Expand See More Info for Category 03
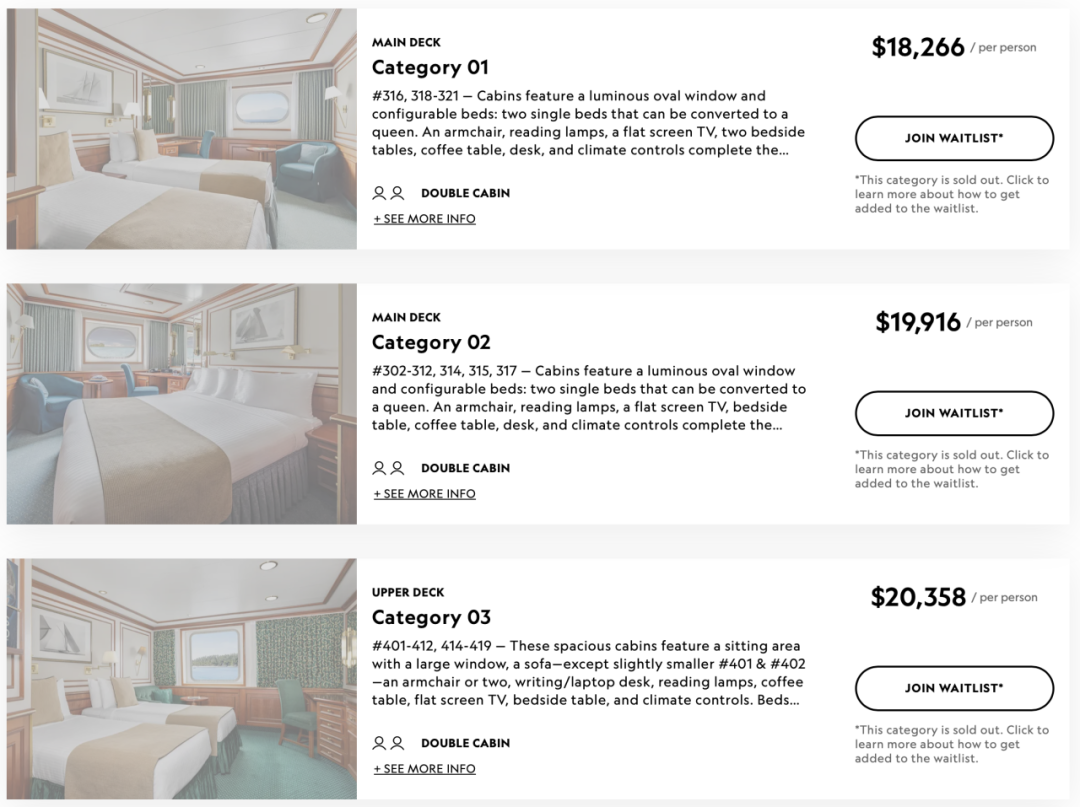This screenshot has height=807, width=1080. (x=424, y=768)
